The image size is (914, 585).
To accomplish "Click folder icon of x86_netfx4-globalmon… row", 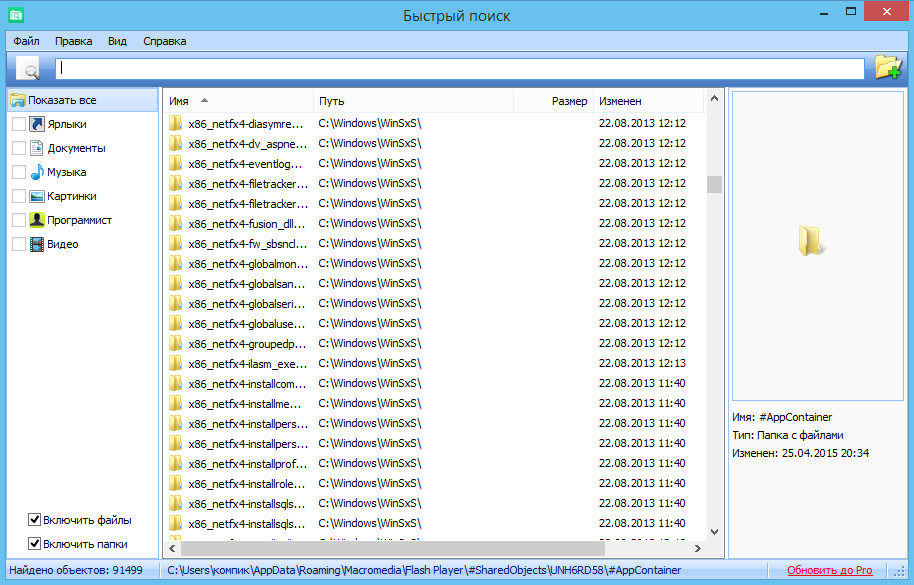I will click(x=175, y=263).
